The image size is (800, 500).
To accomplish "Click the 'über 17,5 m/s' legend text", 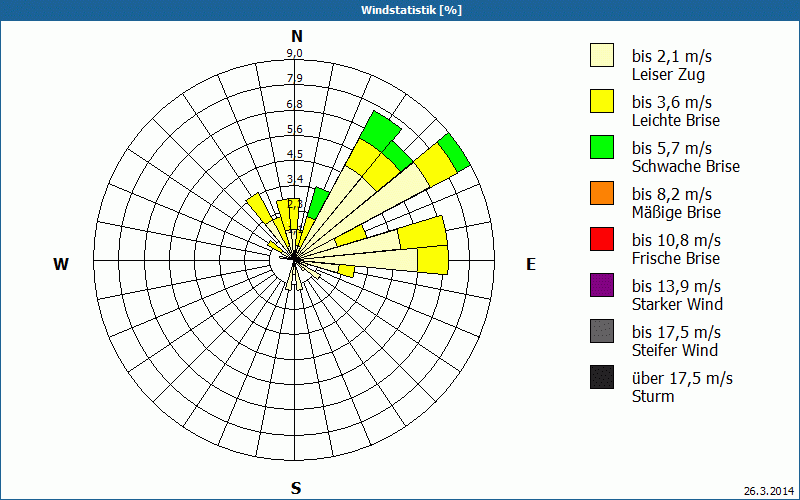I will coord(682,378).
